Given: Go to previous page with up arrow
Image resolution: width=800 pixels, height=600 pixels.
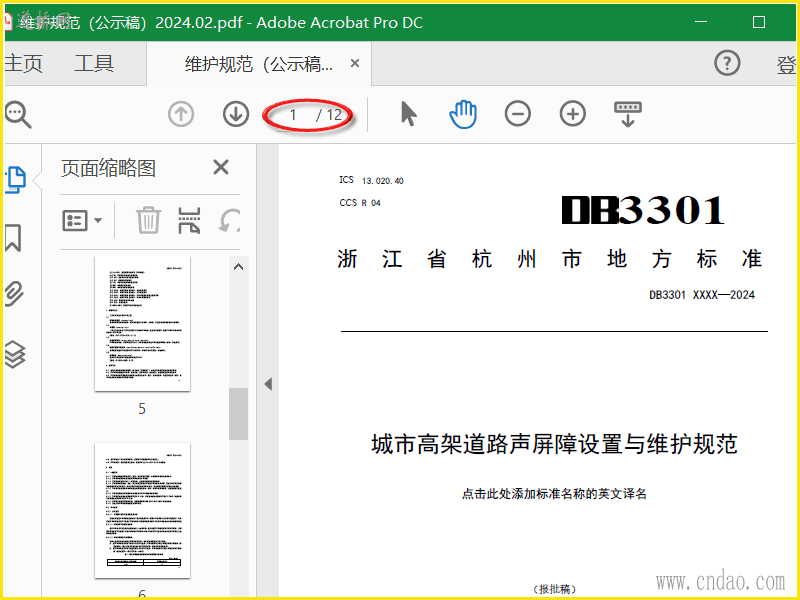Looking at the screenshot, I should point(181,114).
